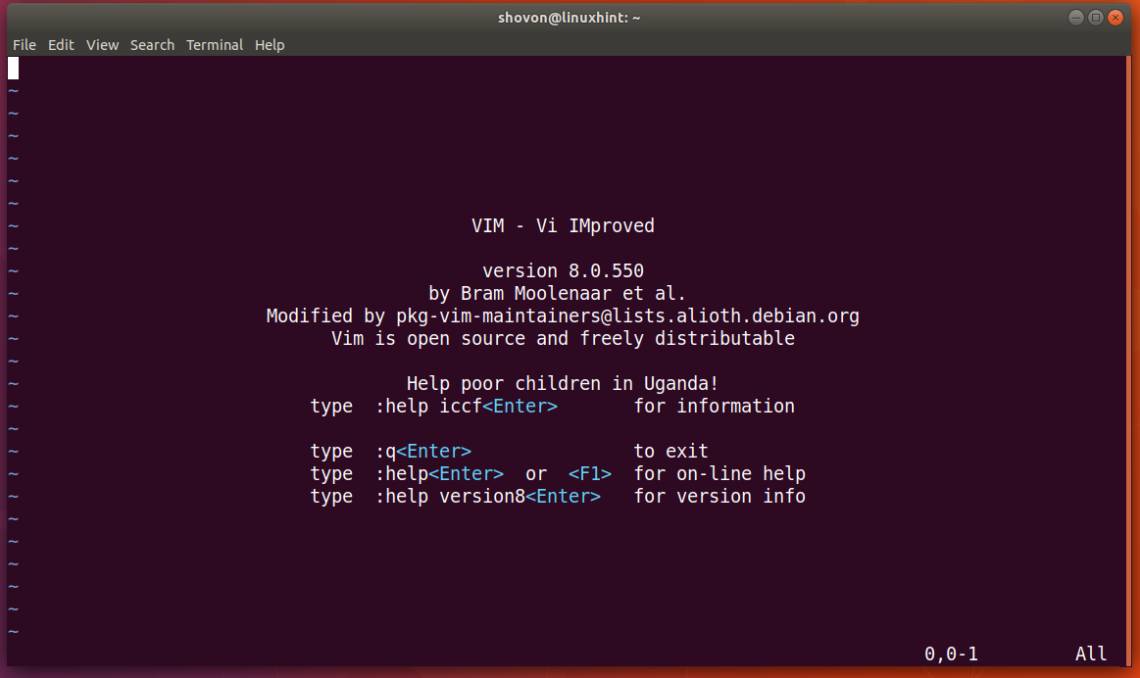Open the Terminal menu

point(214,45)
